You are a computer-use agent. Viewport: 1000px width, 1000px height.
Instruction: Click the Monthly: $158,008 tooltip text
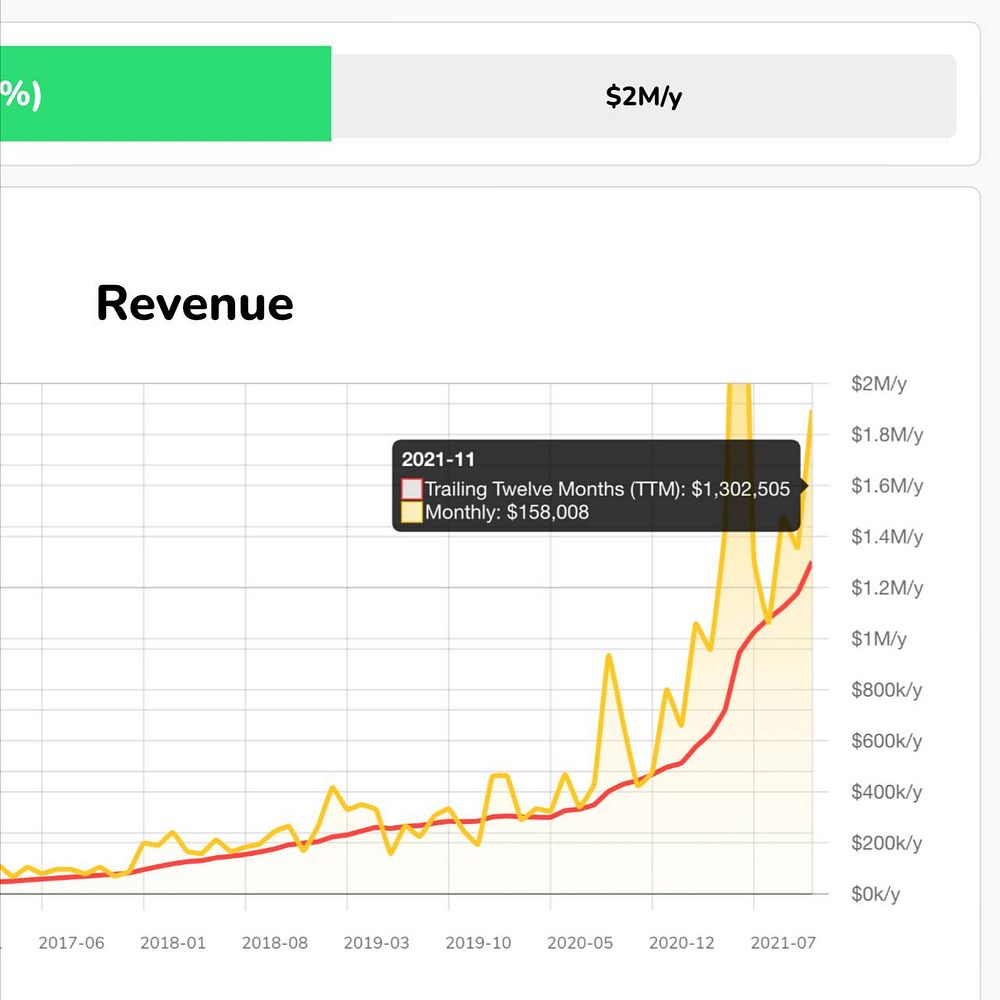point(507,513)
